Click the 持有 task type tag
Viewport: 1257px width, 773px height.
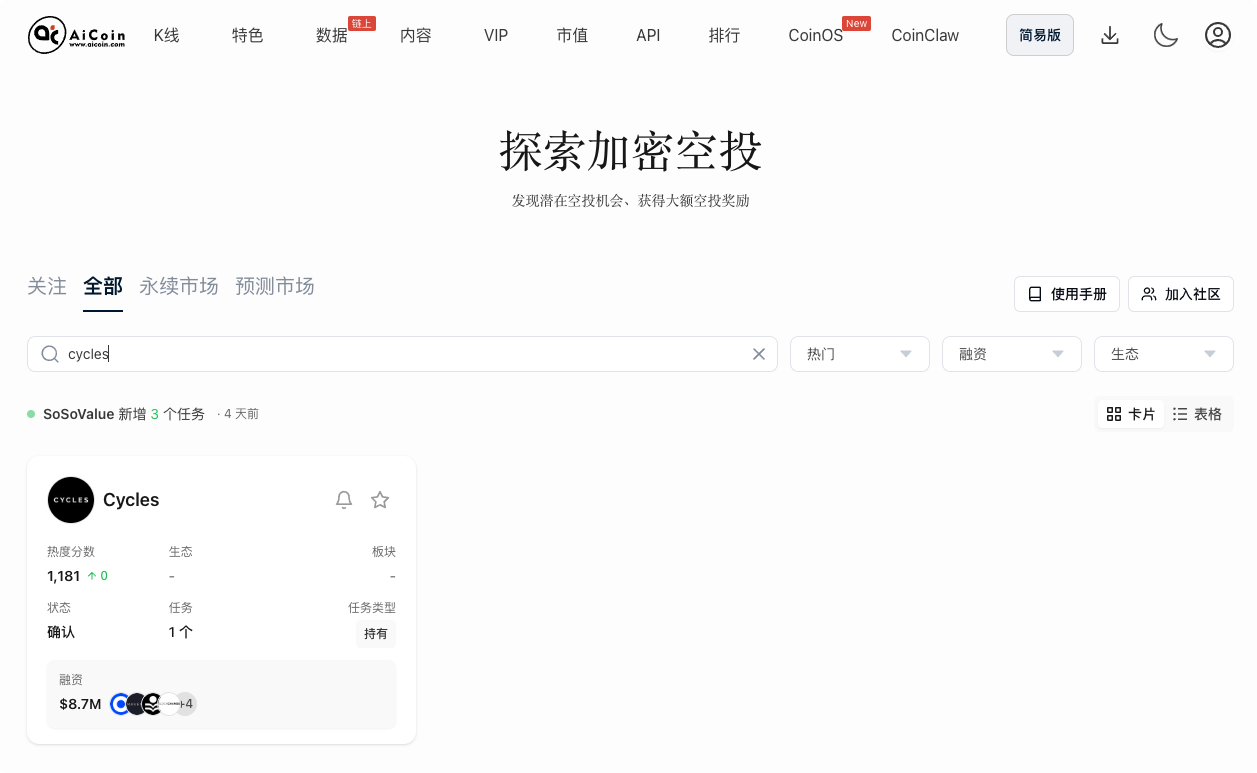click(376, 634)
